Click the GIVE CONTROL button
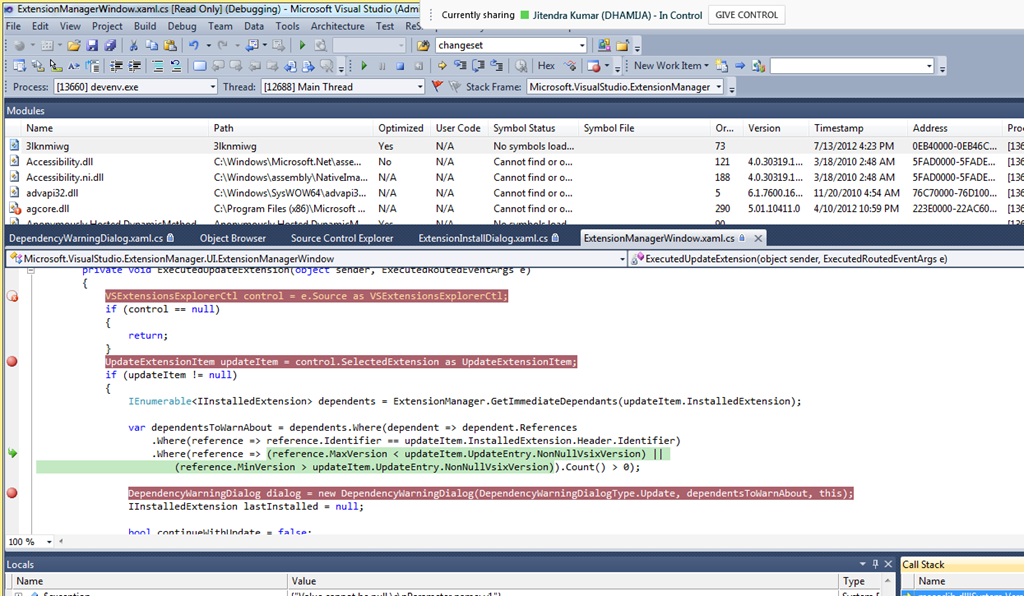This screenshot has height=596, width=1024. [x=746, y=15]
